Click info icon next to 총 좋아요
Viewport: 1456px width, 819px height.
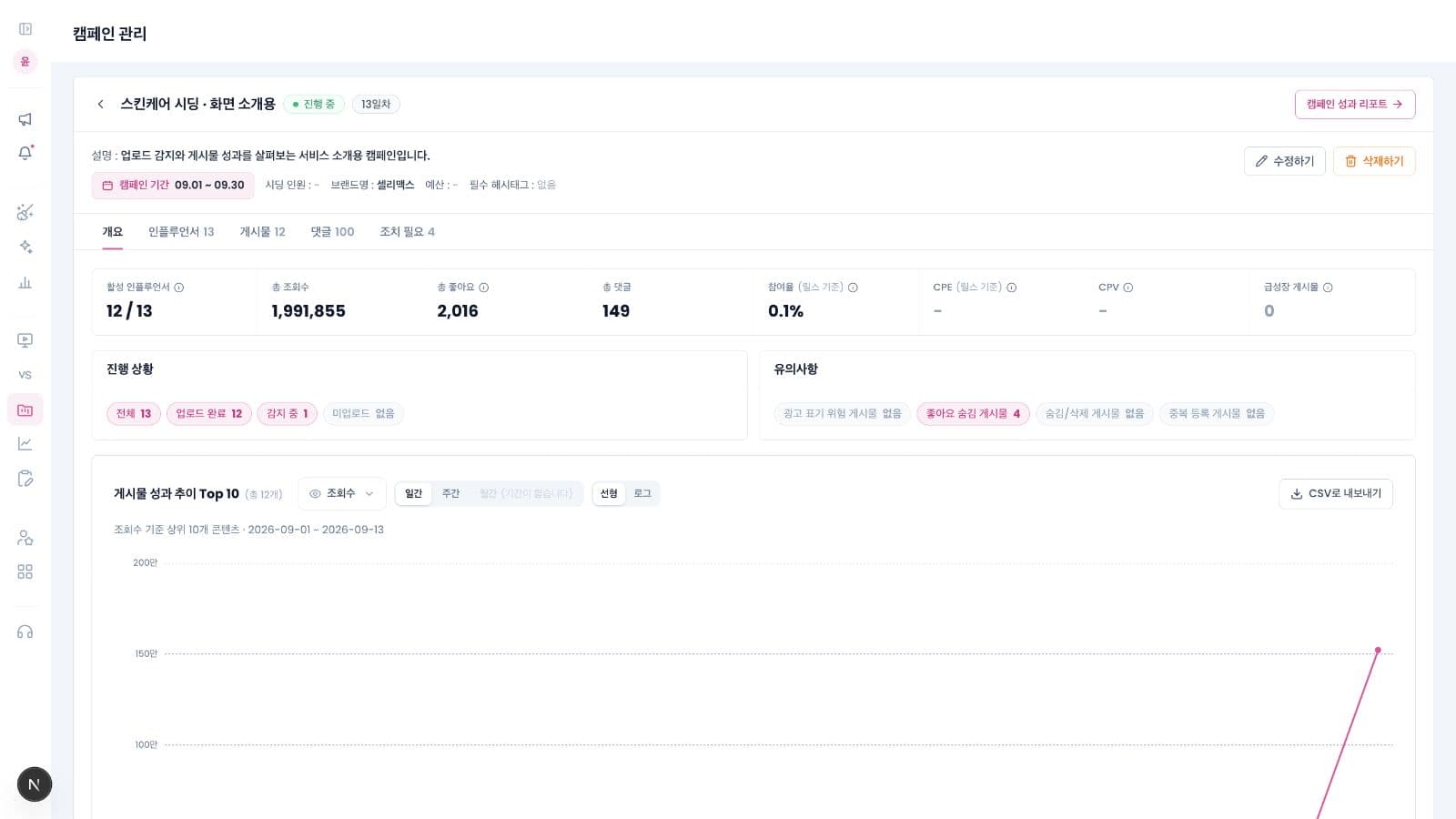coord(484,288)
